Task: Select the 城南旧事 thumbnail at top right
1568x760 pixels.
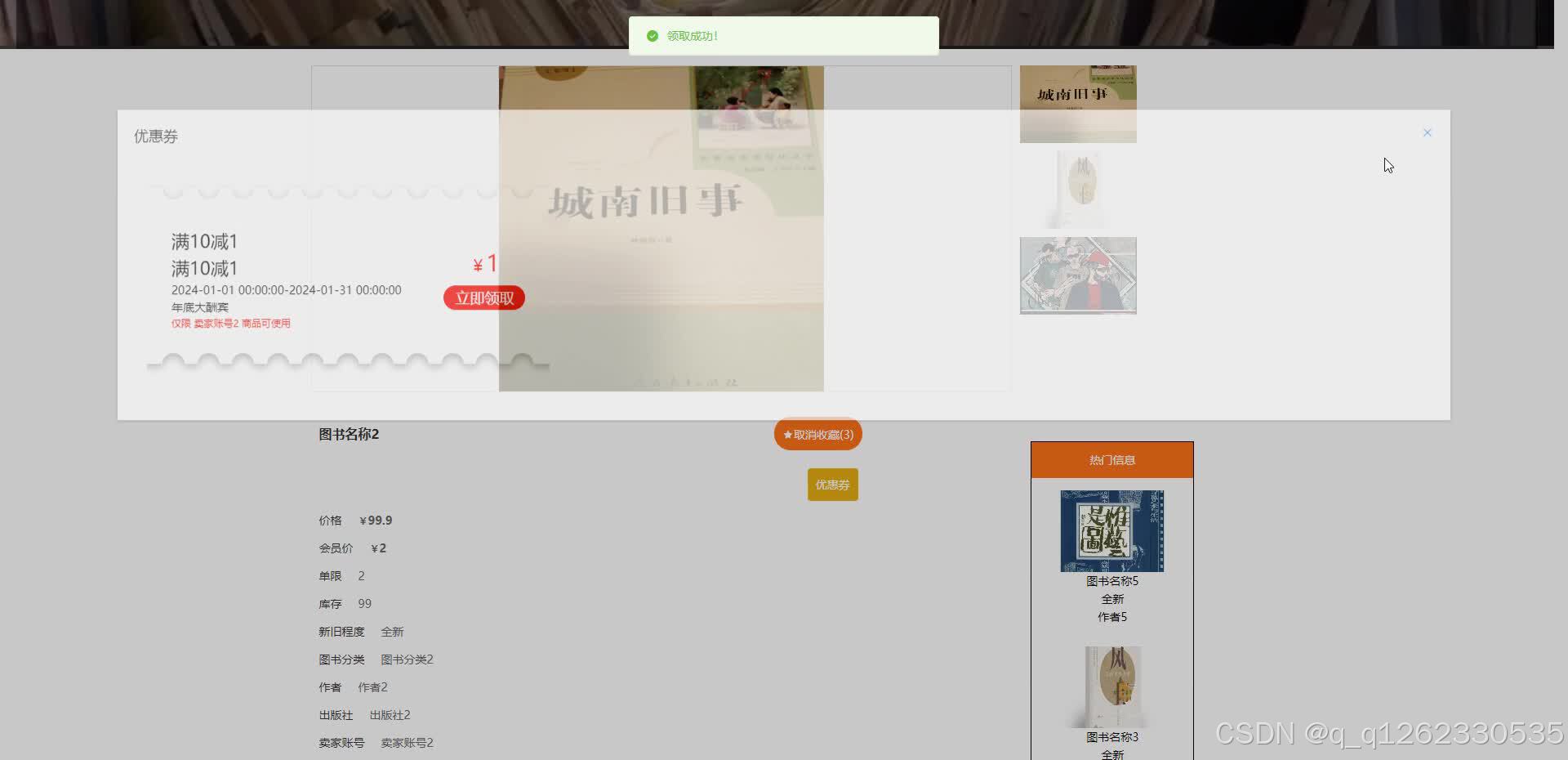Action: (x=1078, y=104)
